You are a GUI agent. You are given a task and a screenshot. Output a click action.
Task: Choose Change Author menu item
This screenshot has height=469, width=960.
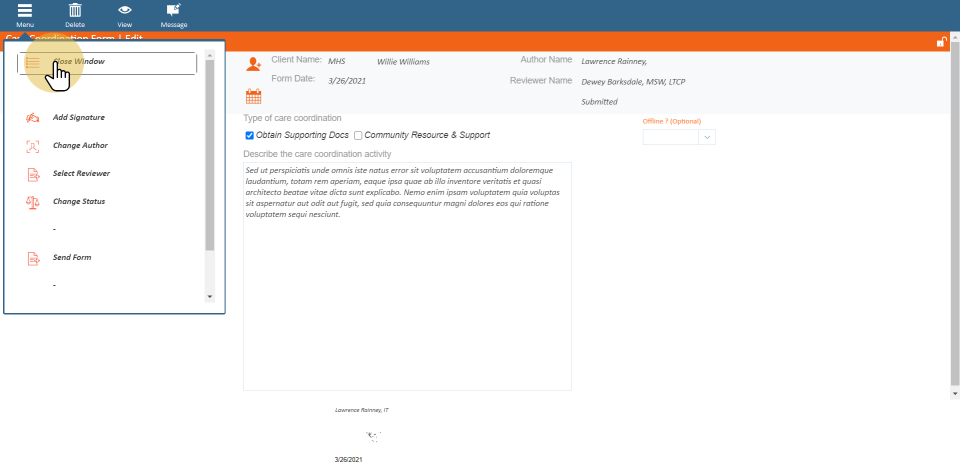coord(80,146)
